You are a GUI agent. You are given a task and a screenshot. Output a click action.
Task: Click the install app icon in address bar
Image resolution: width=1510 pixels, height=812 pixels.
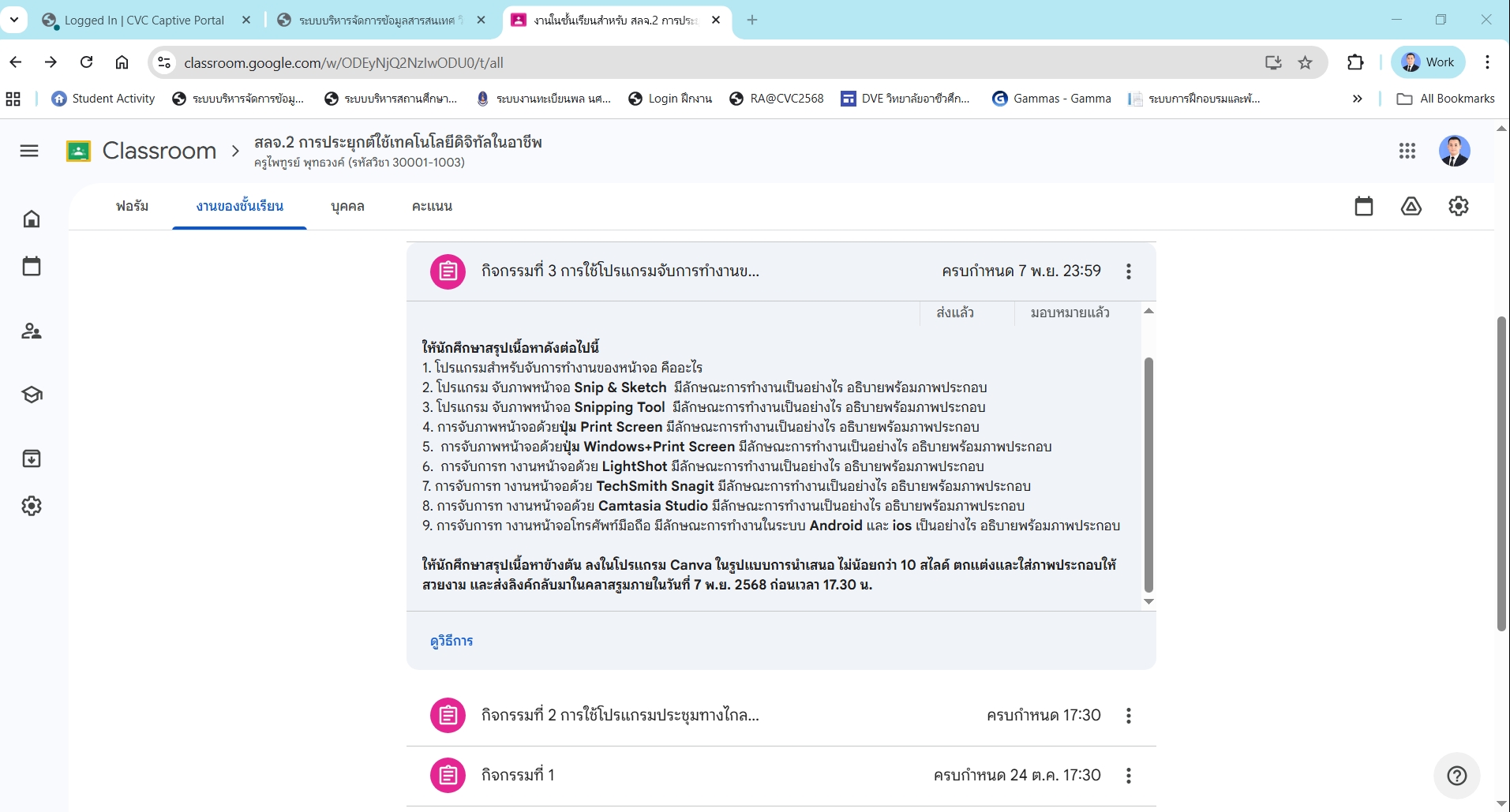coord(1272,62)
